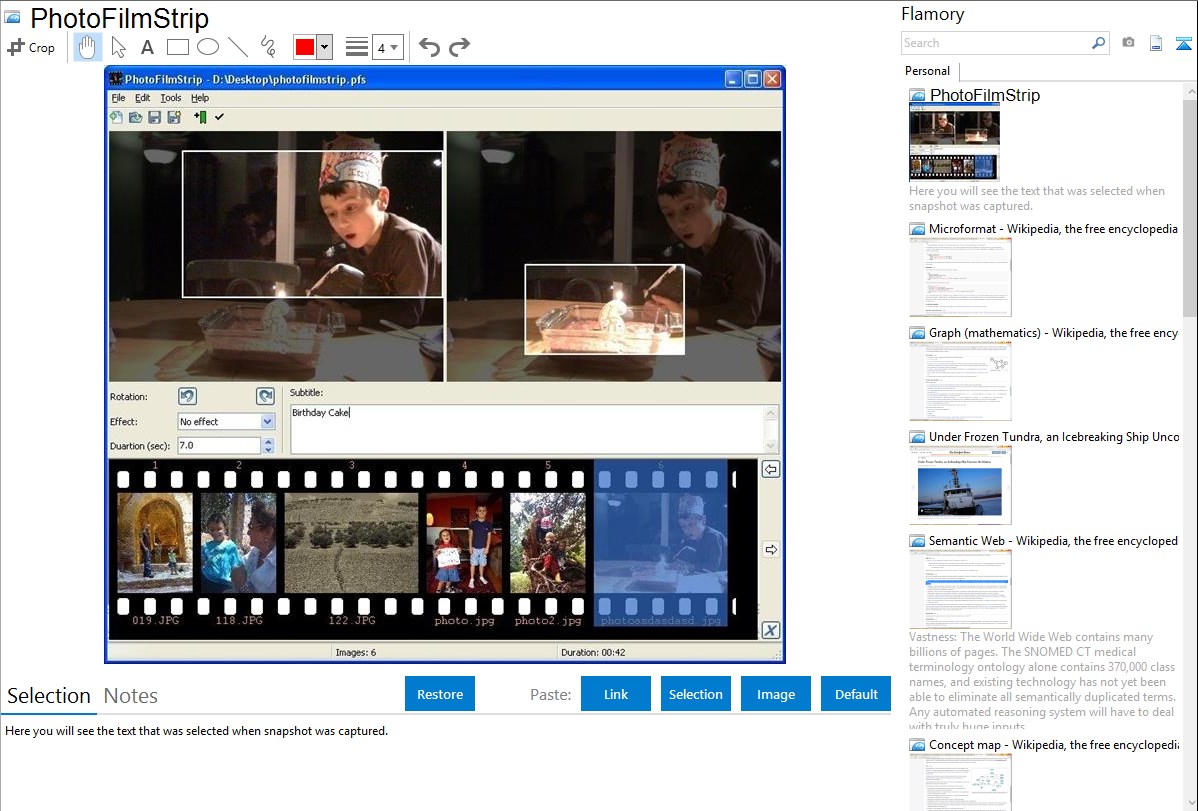The height and width of the screenshot is (811, 1198).
Task: Click the undo arrow
Action: 429,47
